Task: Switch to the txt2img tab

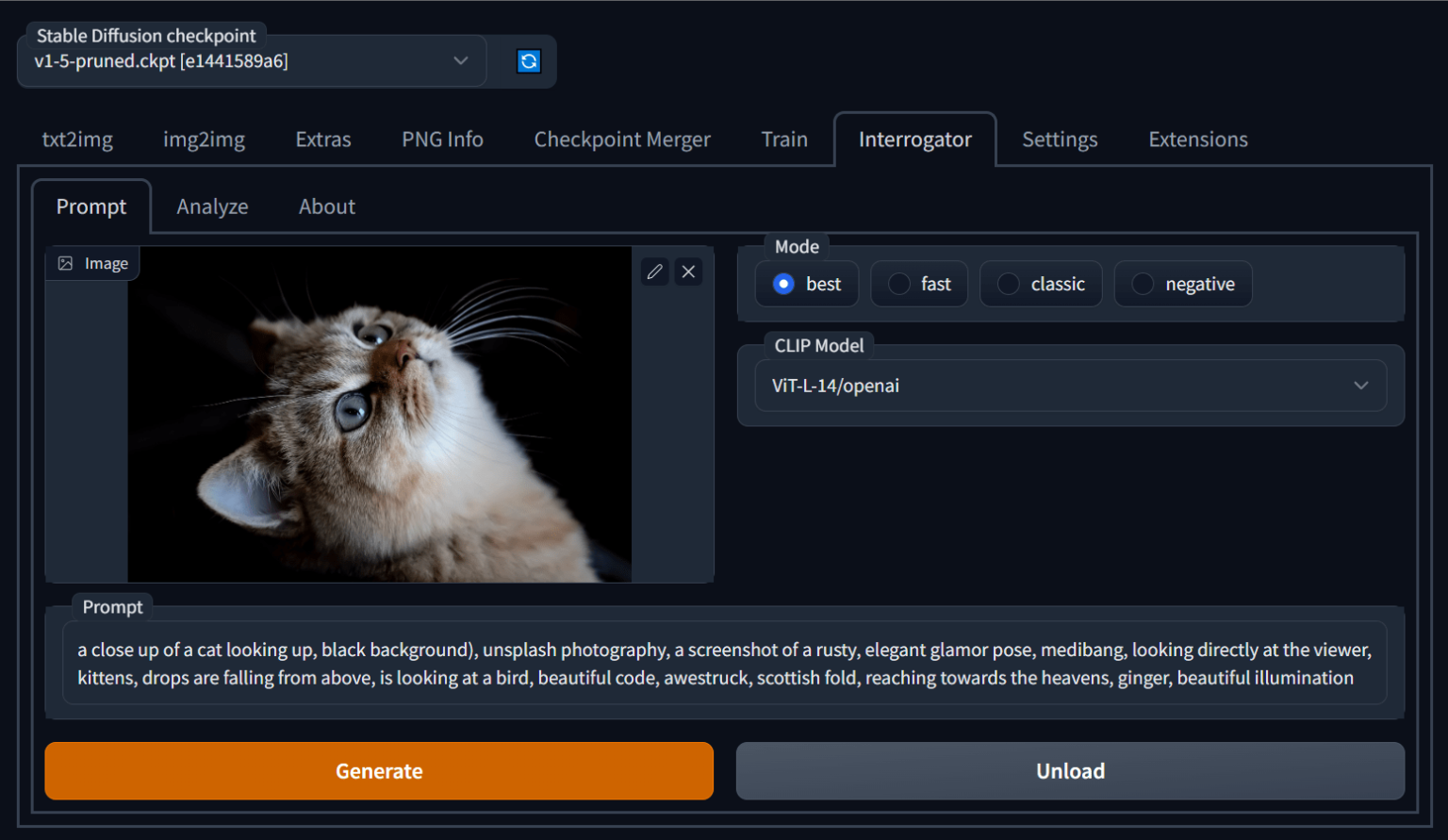Action: click(77, 139)
